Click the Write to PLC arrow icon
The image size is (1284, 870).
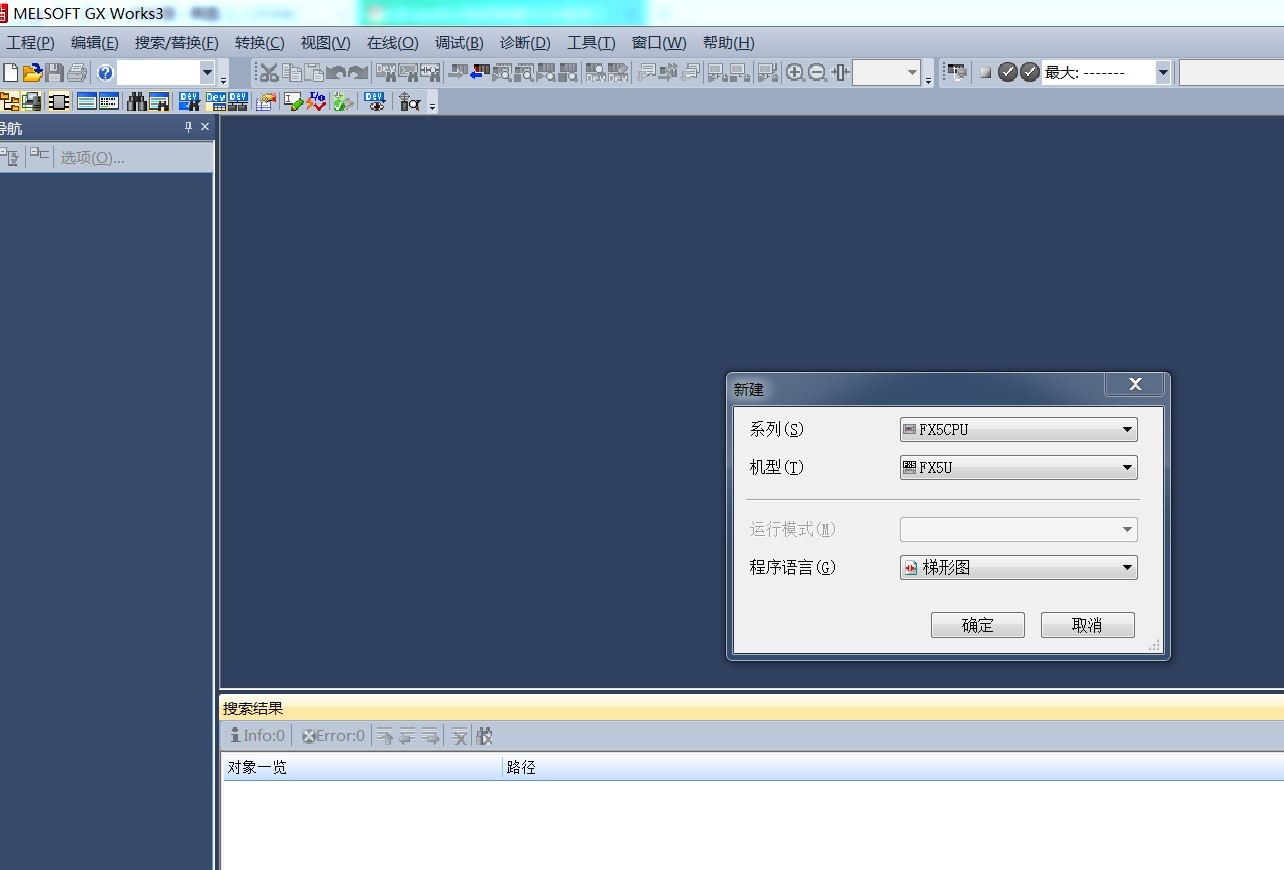(x=458, y=72)
